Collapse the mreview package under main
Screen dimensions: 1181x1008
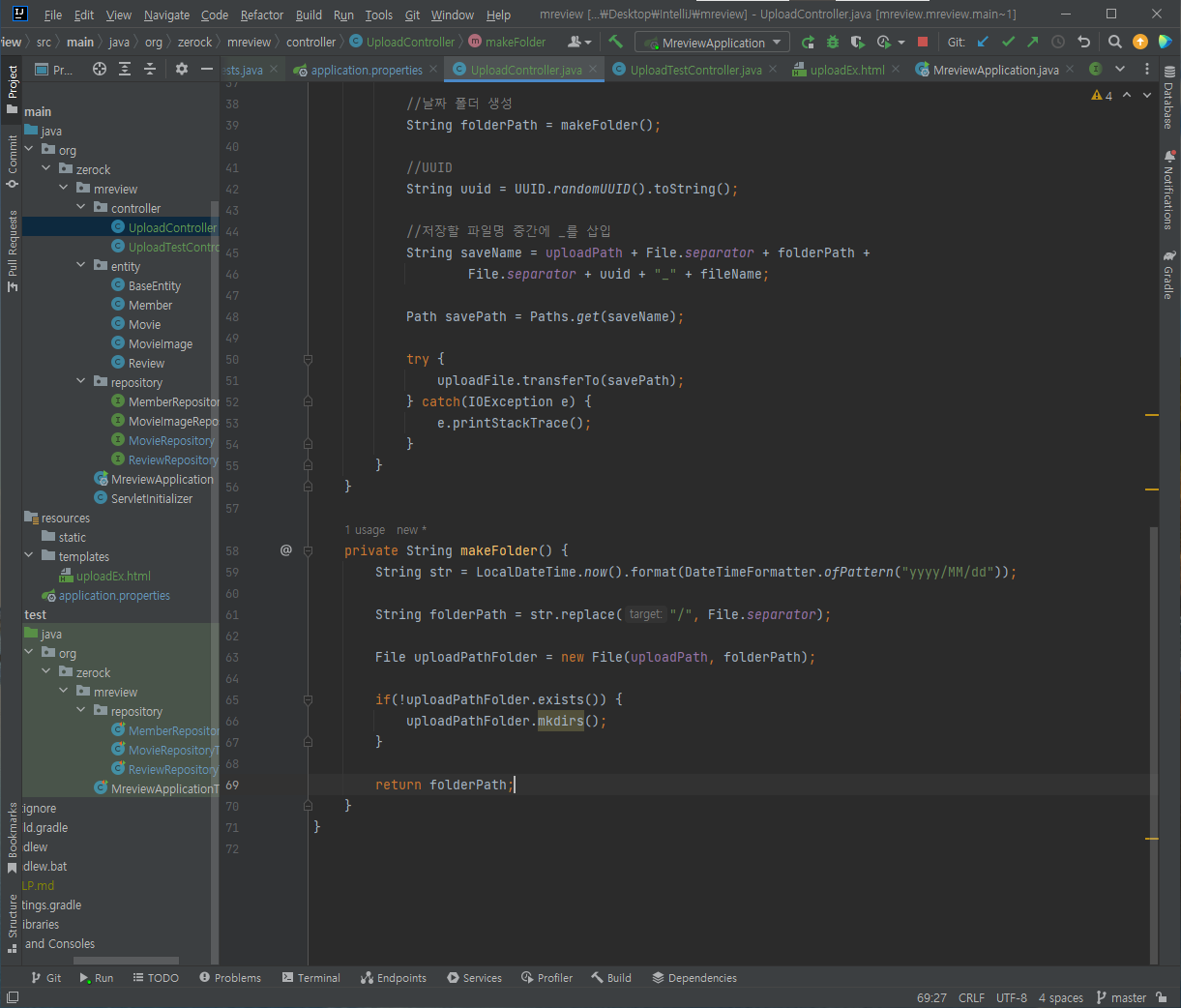(64, 189)
